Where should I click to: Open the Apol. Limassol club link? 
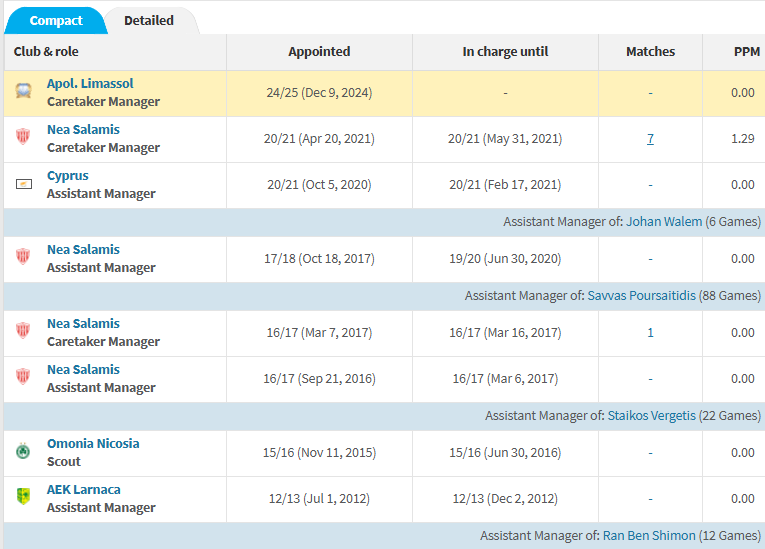pyautogui.click(x=90, y=83)
